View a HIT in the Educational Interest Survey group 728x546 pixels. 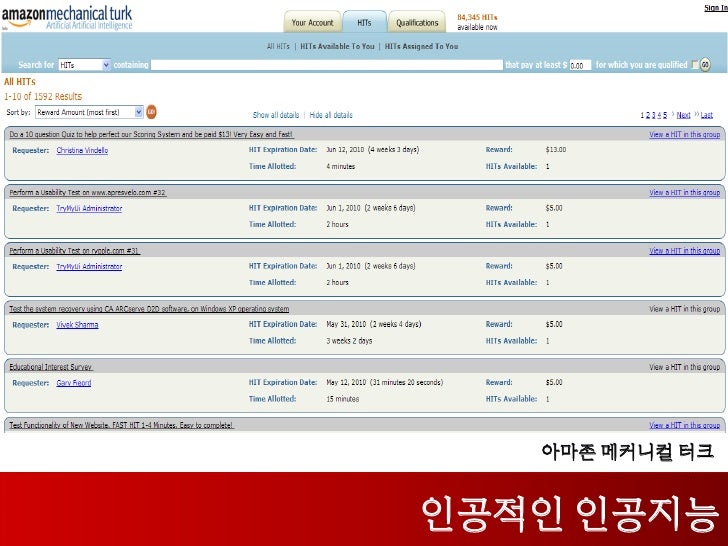(684, 367)
